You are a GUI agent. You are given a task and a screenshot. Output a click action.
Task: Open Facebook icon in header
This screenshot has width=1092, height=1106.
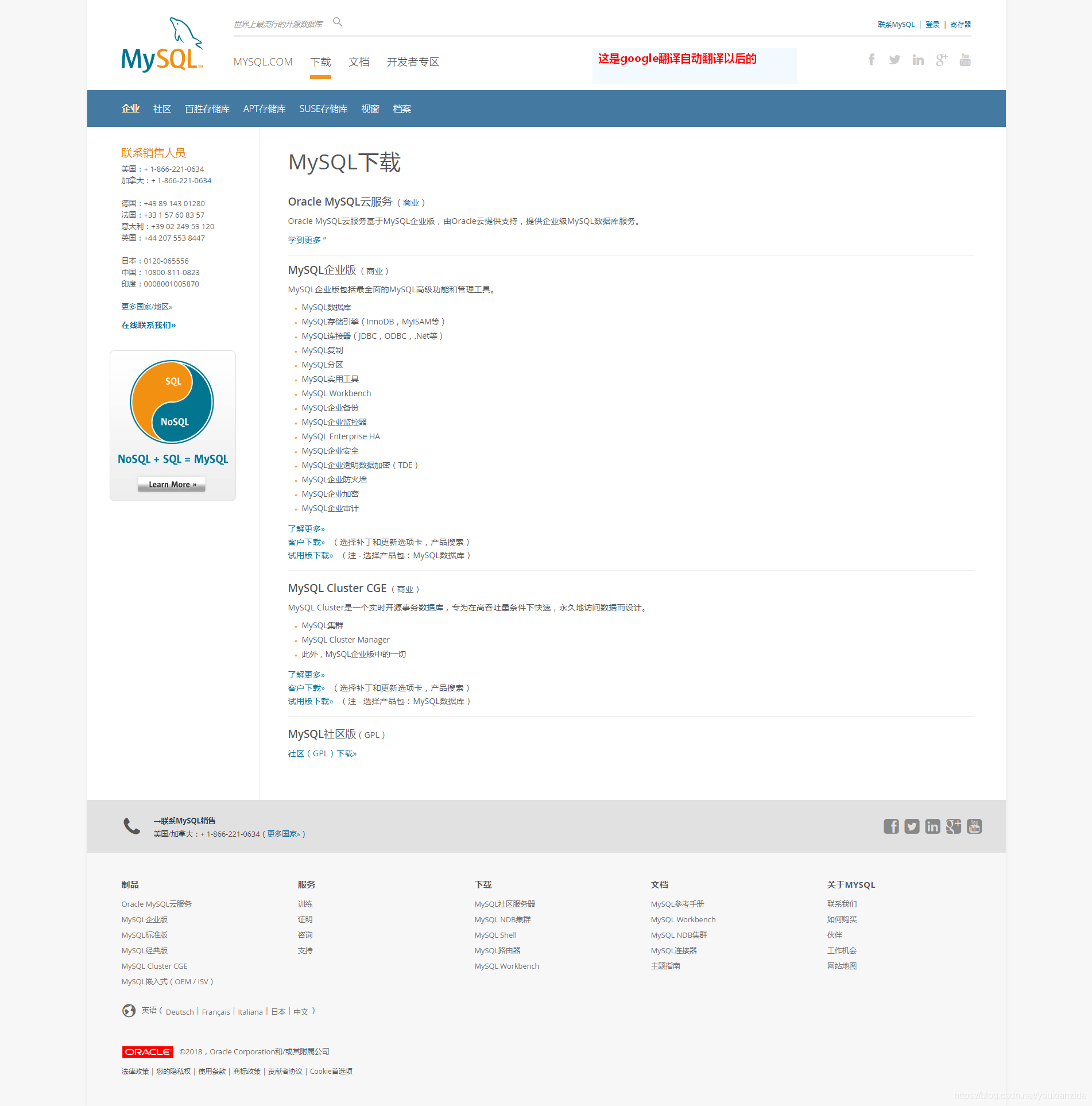tap(872, 60)
